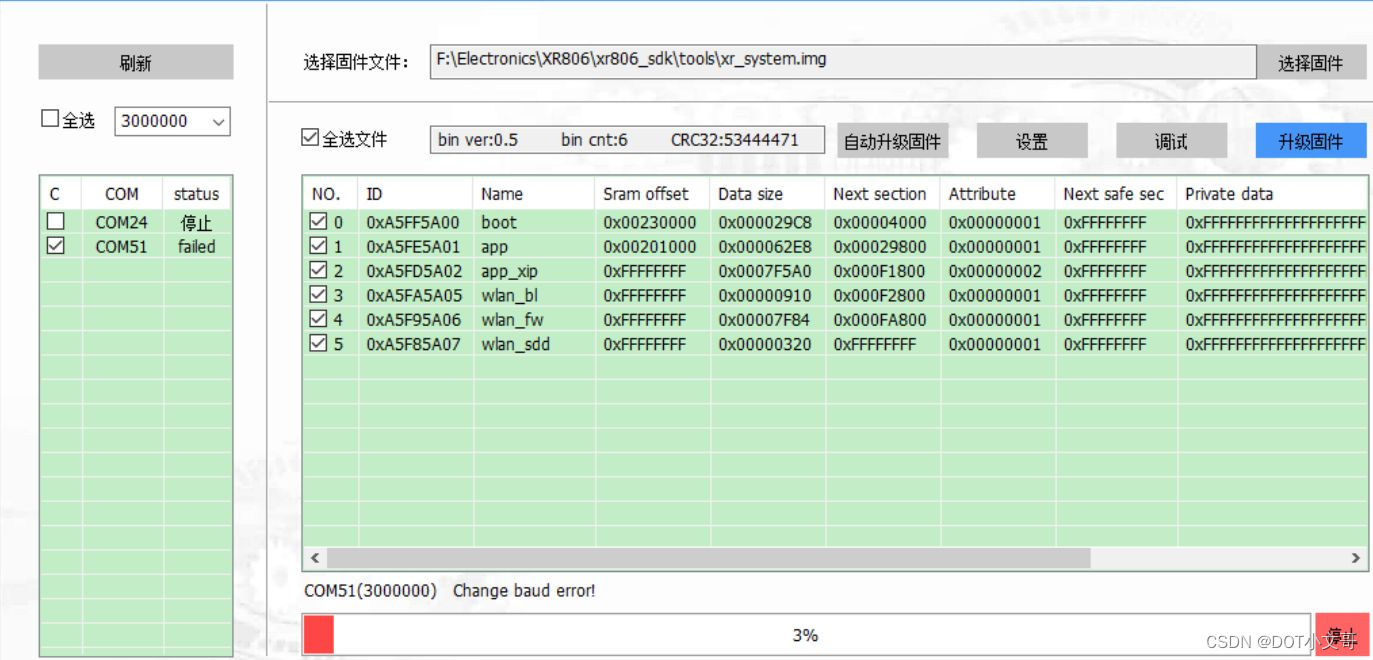Select the ID cell 0xA5FE5A01
Viewport: 1373px width, 660px height.
click(413, 246)
